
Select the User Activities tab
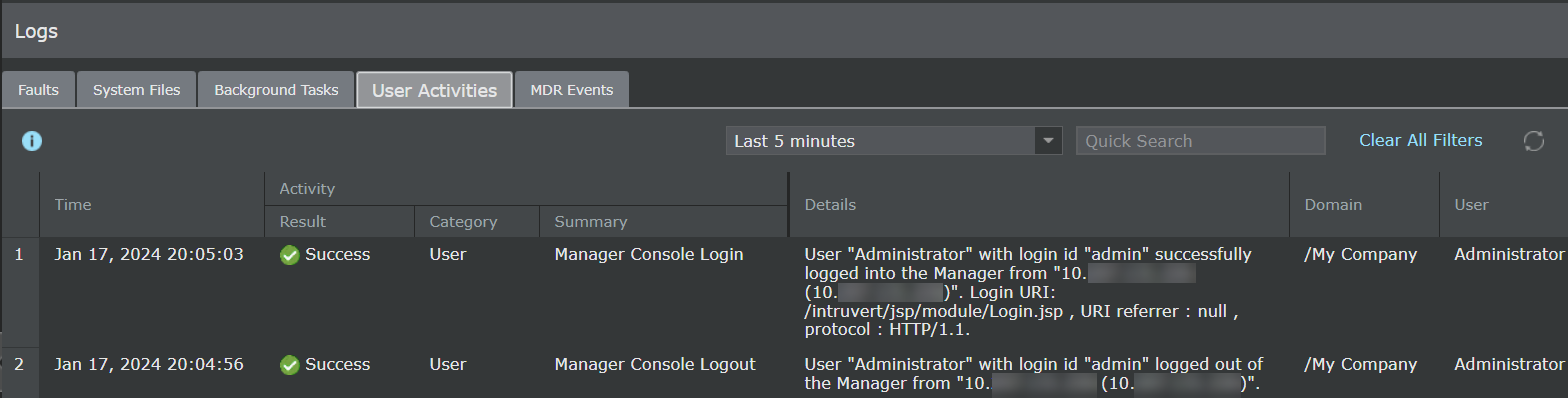click(434, 90)
